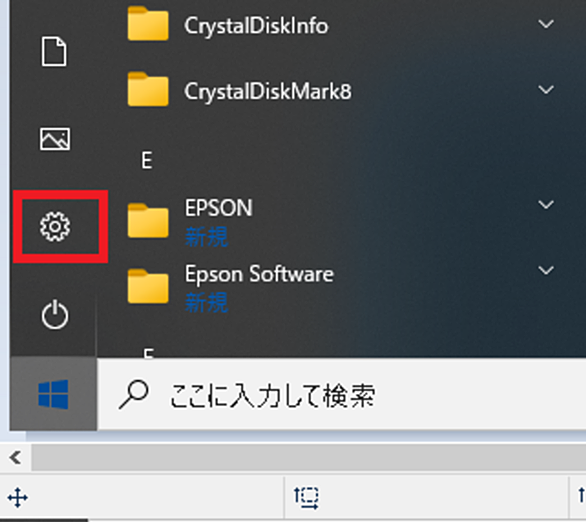
Task: Open the EPSON entry label
Action: tap(219, 208)
